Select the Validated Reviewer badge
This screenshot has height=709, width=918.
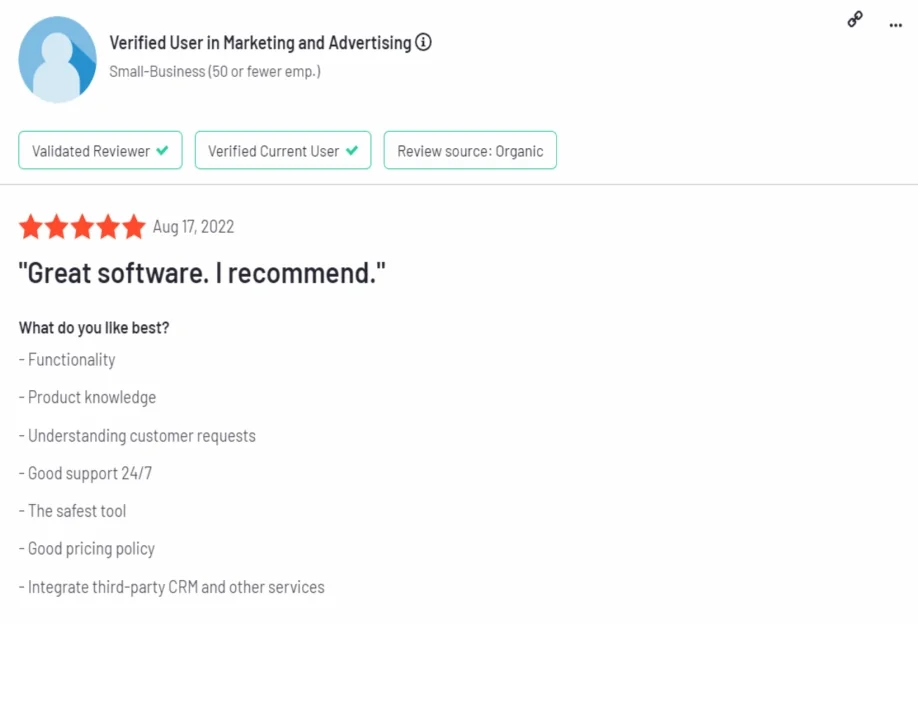[x=99, y=151]
